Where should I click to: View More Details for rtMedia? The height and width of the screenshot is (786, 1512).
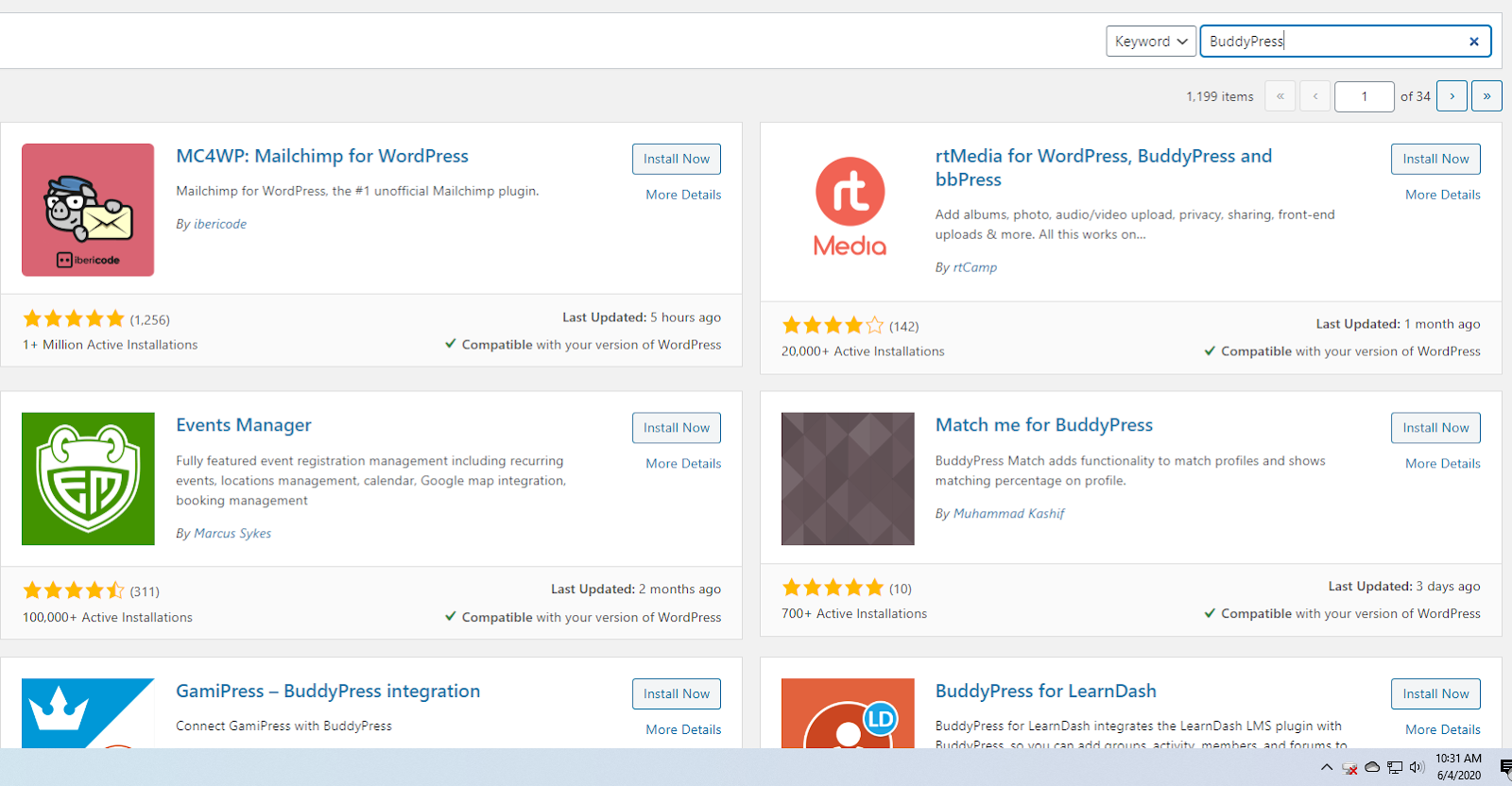[x=1443, y=195]
